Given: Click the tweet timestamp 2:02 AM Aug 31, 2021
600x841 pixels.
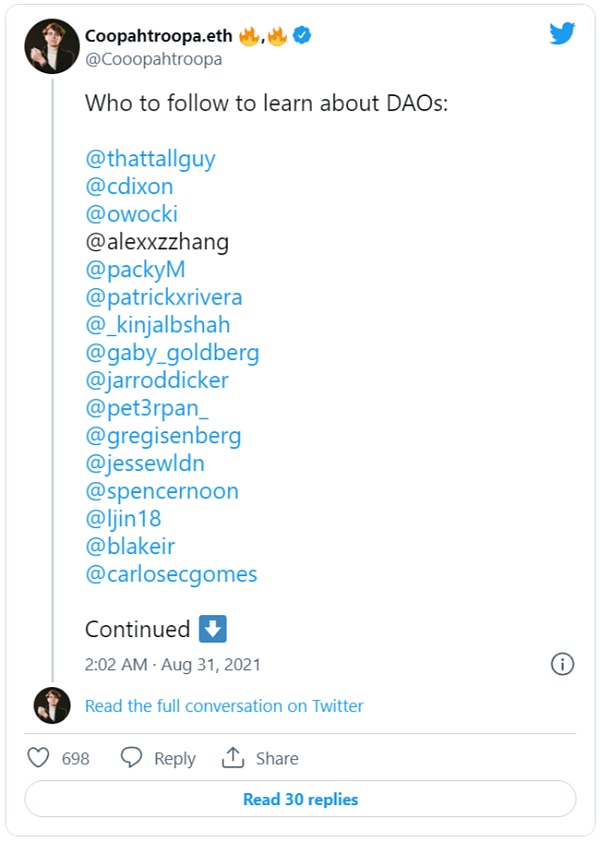Looking at the screenshot, I should point(173,664).
